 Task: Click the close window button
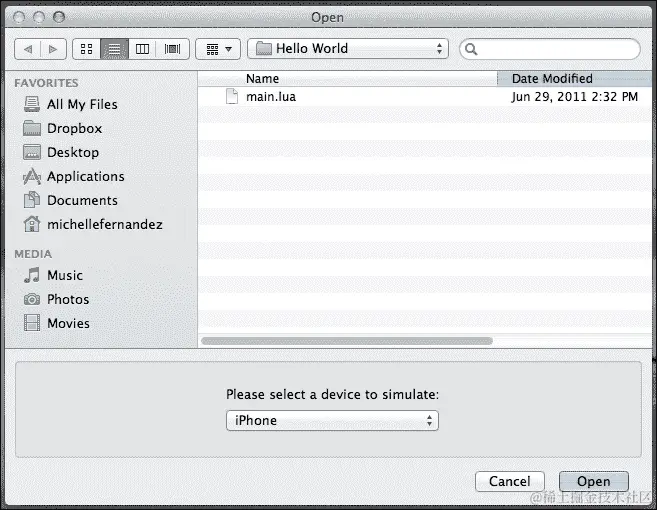(19, 17)
